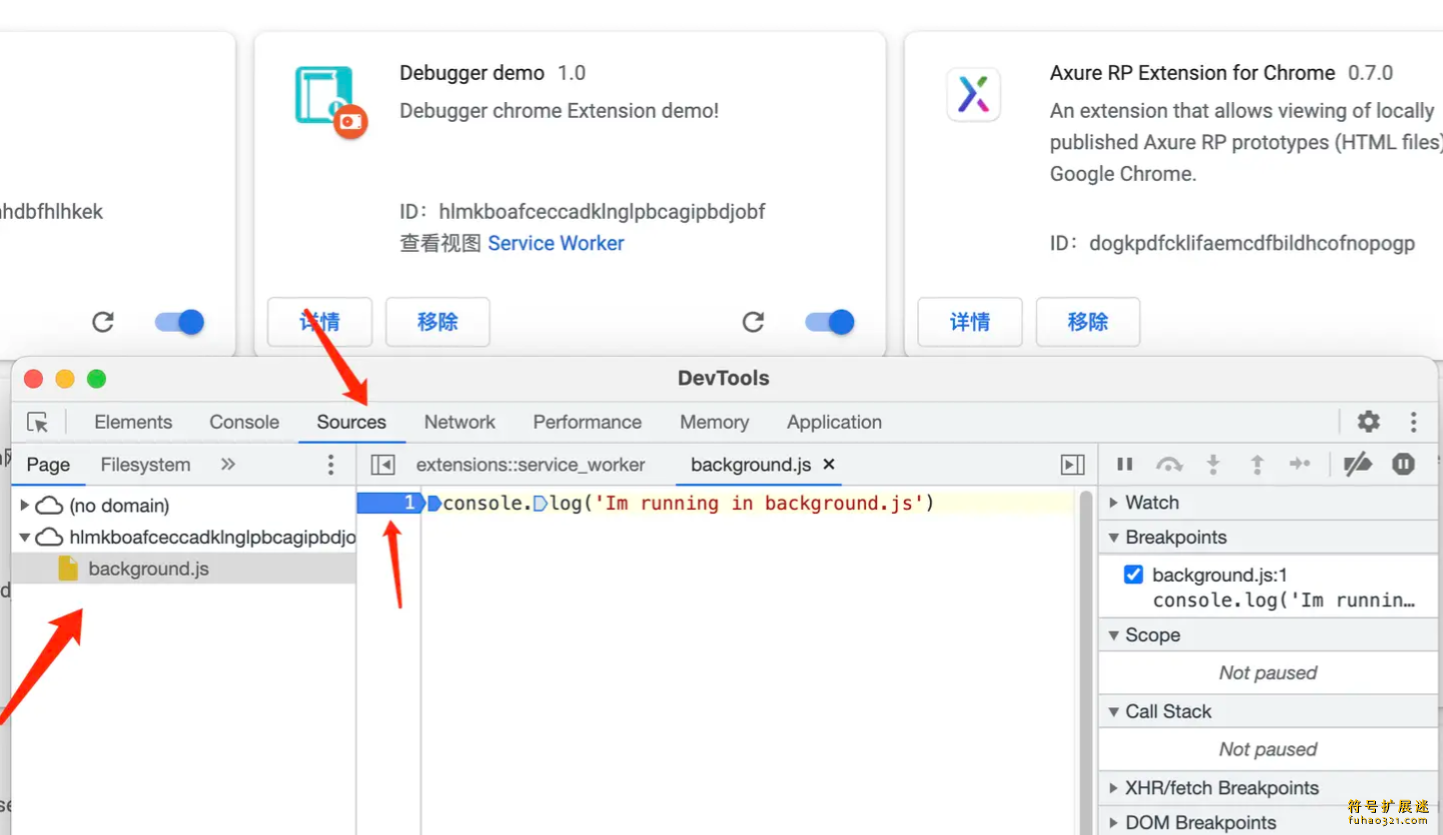Image resolution: width=1443 pixels, height=835 pixels.
Task: Select the inspect element picker icon
Action: click(x=38, y=422)
